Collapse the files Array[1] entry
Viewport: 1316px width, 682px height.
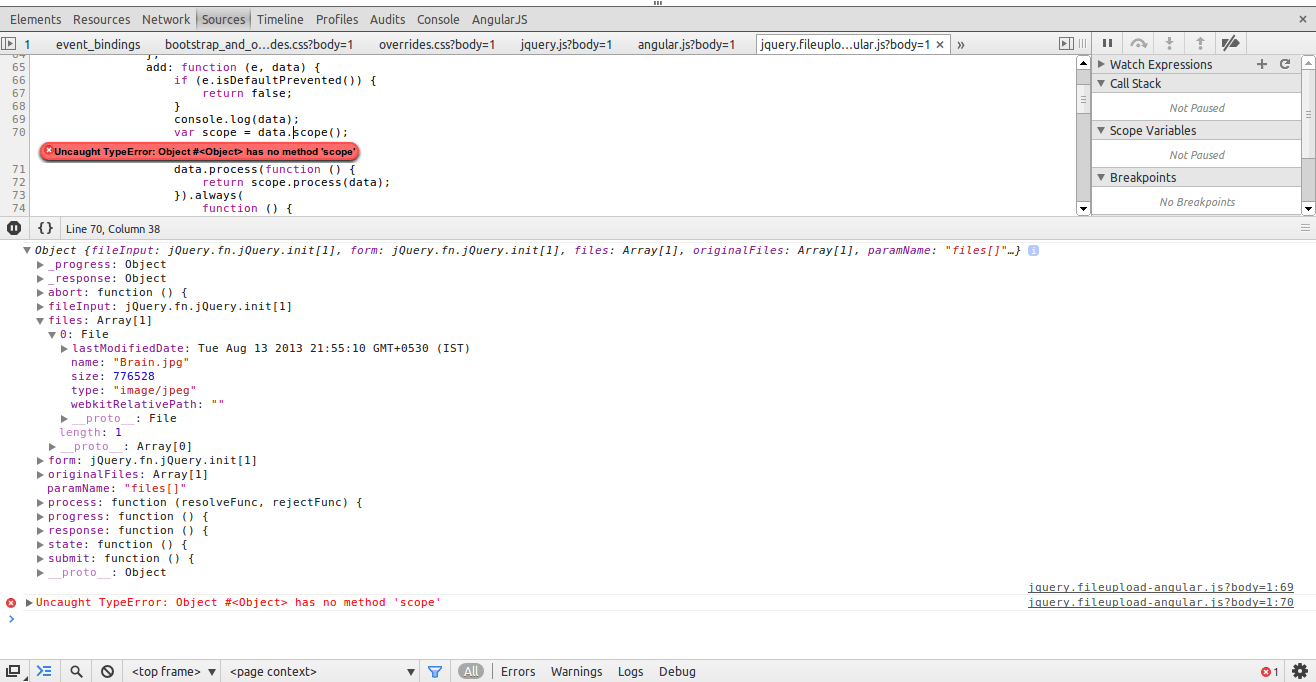click(40, 320)
